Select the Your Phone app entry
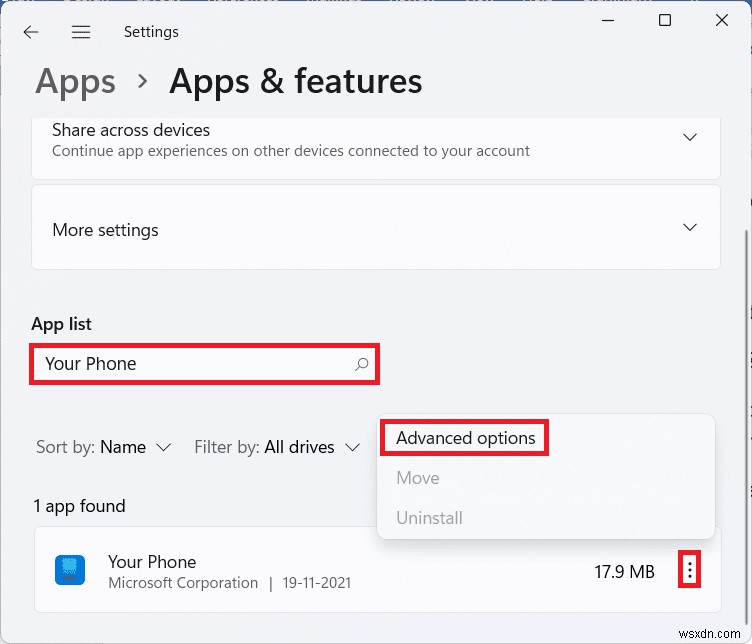The width and height of the screenshot is (752, 644). pyautogui.click(x=300, y=571)
